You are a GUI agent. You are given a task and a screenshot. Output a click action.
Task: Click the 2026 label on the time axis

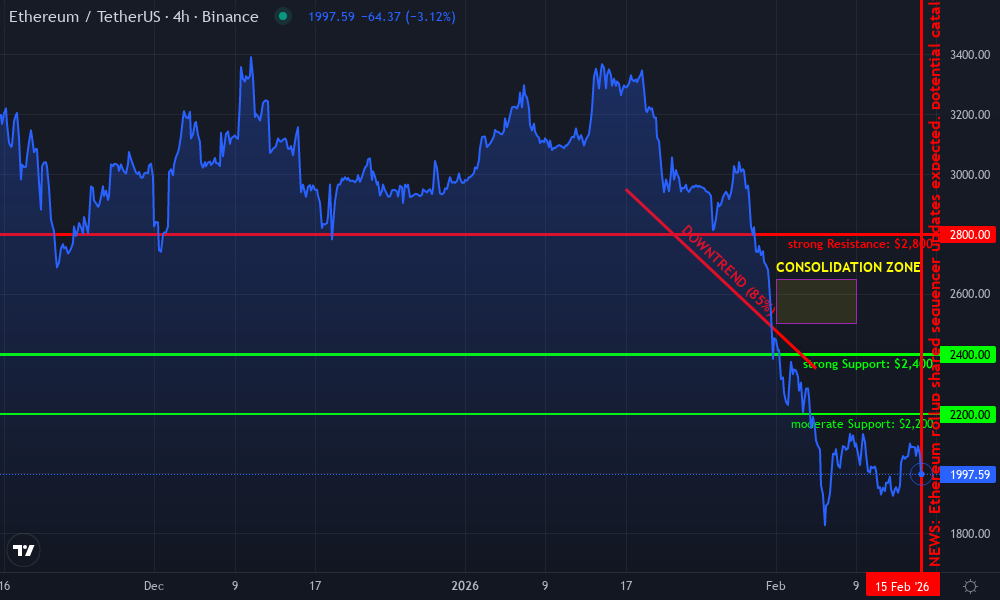click(x=466, y=586)
